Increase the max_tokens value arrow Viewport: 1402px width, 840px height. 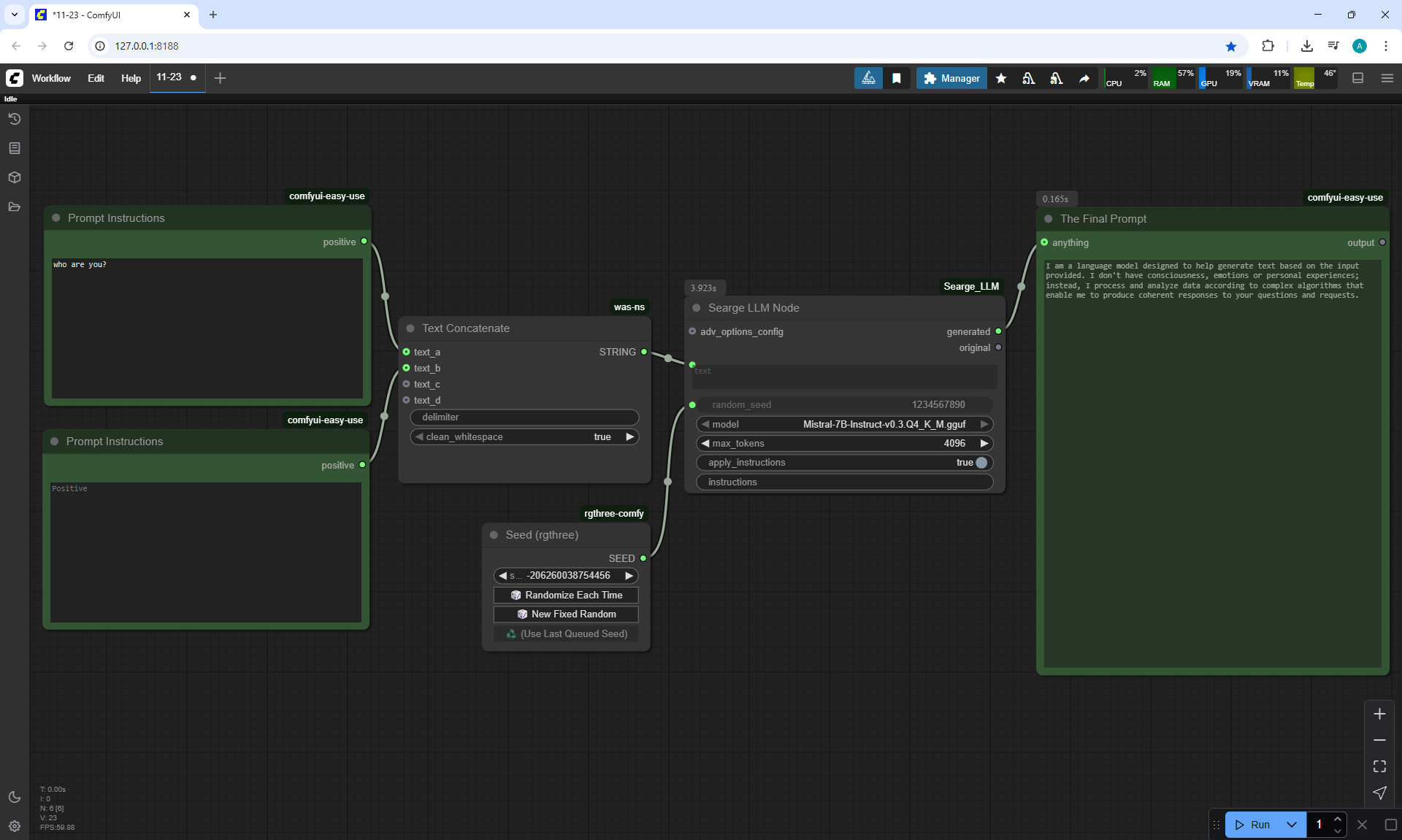[984, 443]
